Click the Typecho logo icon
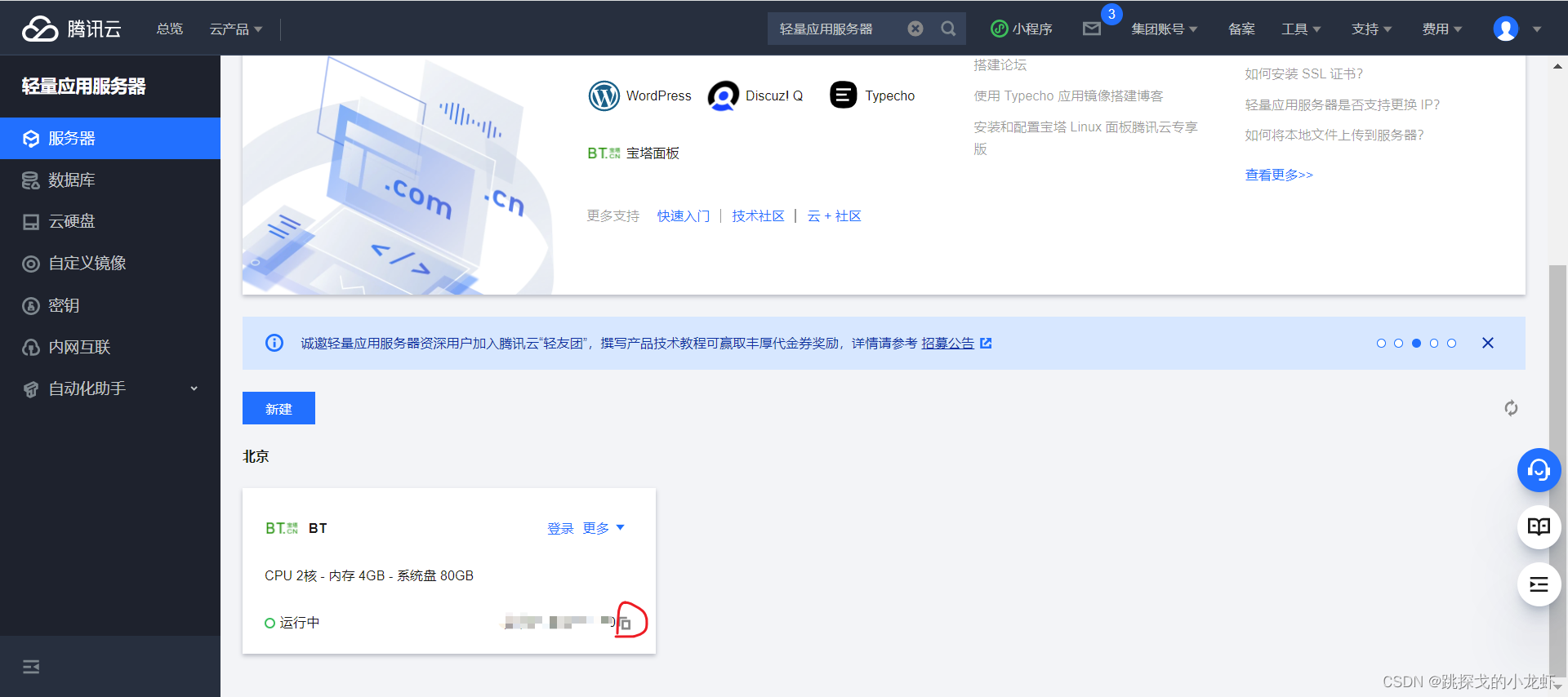1568x697 pixels. coord(844,95)
